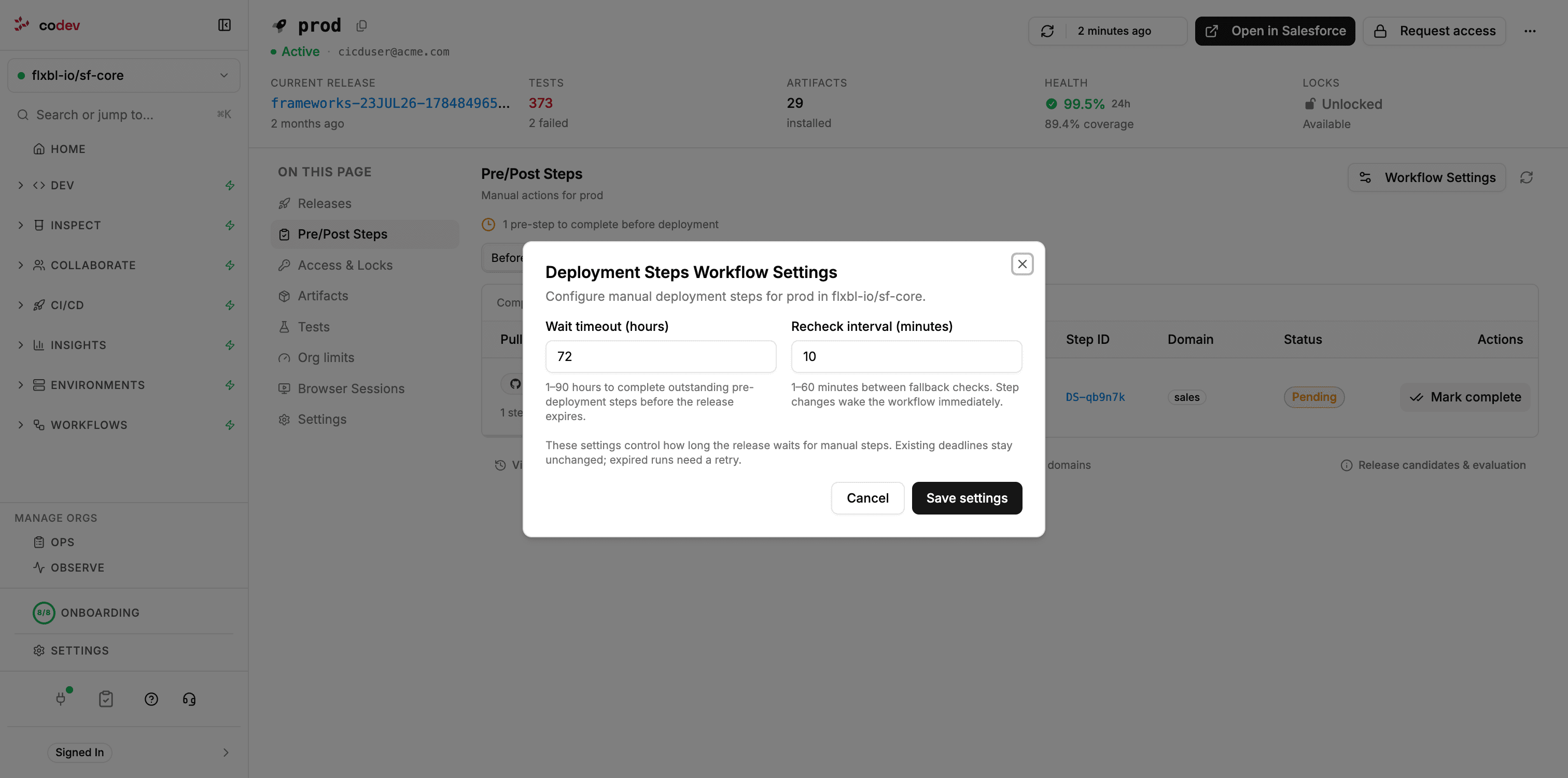Click the unlocked padlock icon
The width and height of the screenshot is (1568, 778).
(x=1310, y=104)
